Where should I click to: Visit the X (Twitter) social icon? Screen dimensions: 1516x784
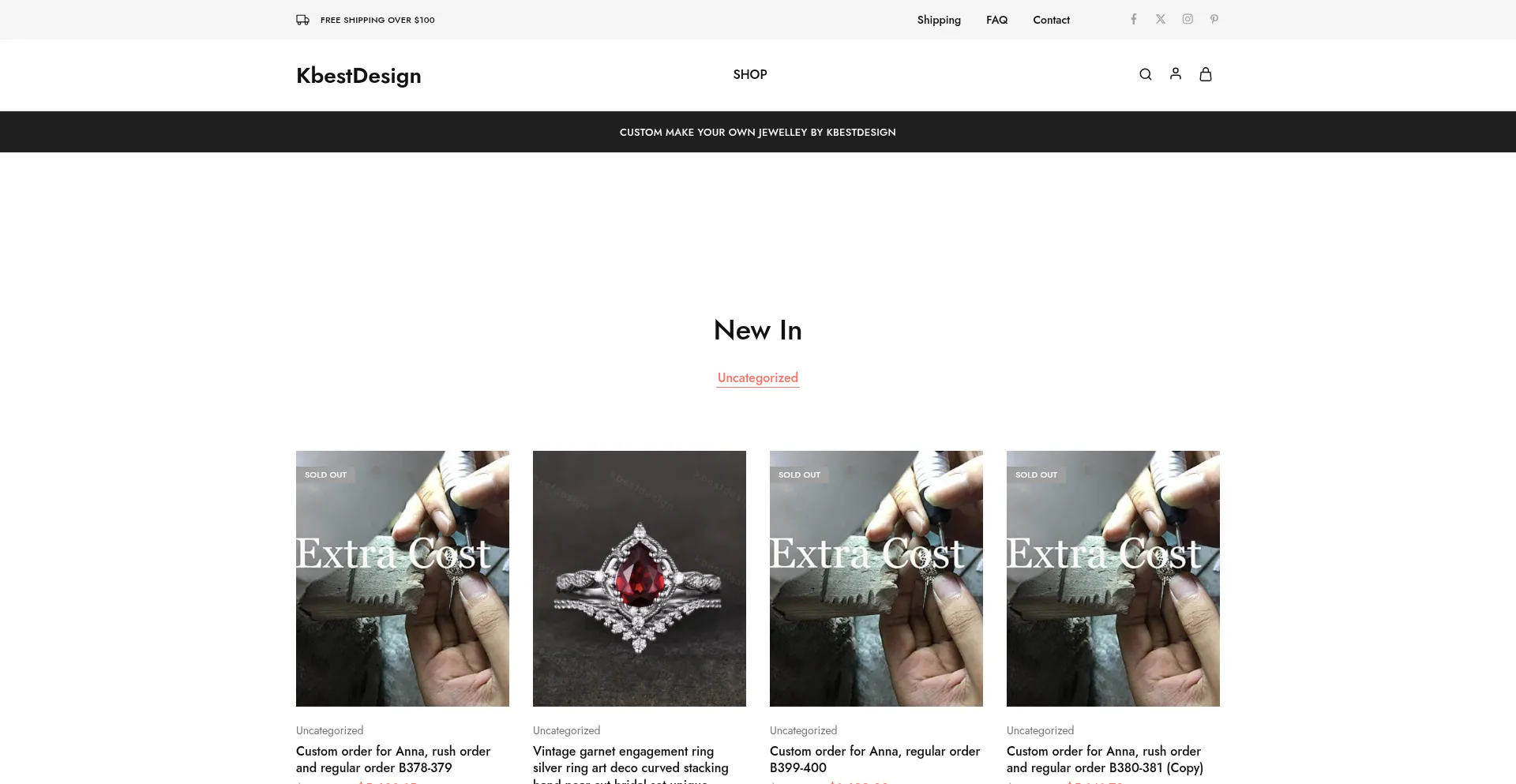pos(1161,19)
